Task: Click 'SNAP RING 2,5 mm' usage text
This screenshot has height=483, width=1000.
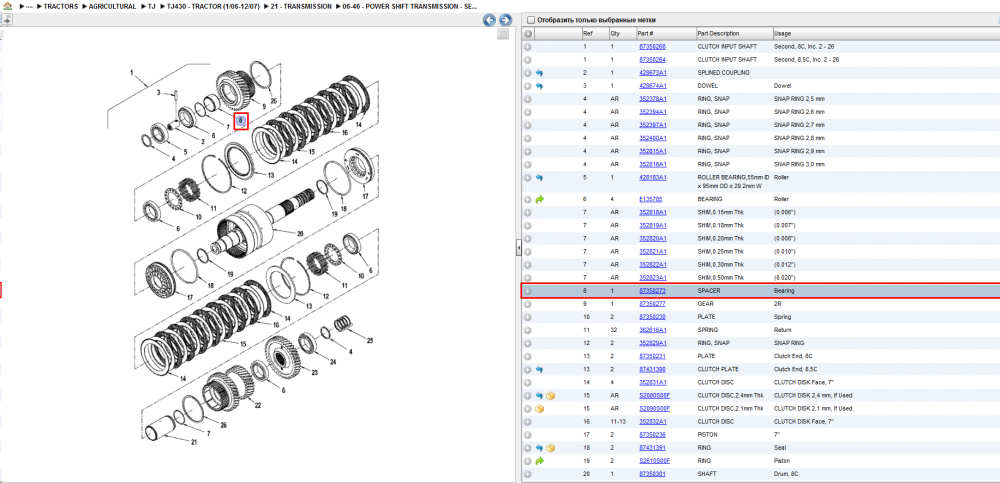Action: (799, 99)
